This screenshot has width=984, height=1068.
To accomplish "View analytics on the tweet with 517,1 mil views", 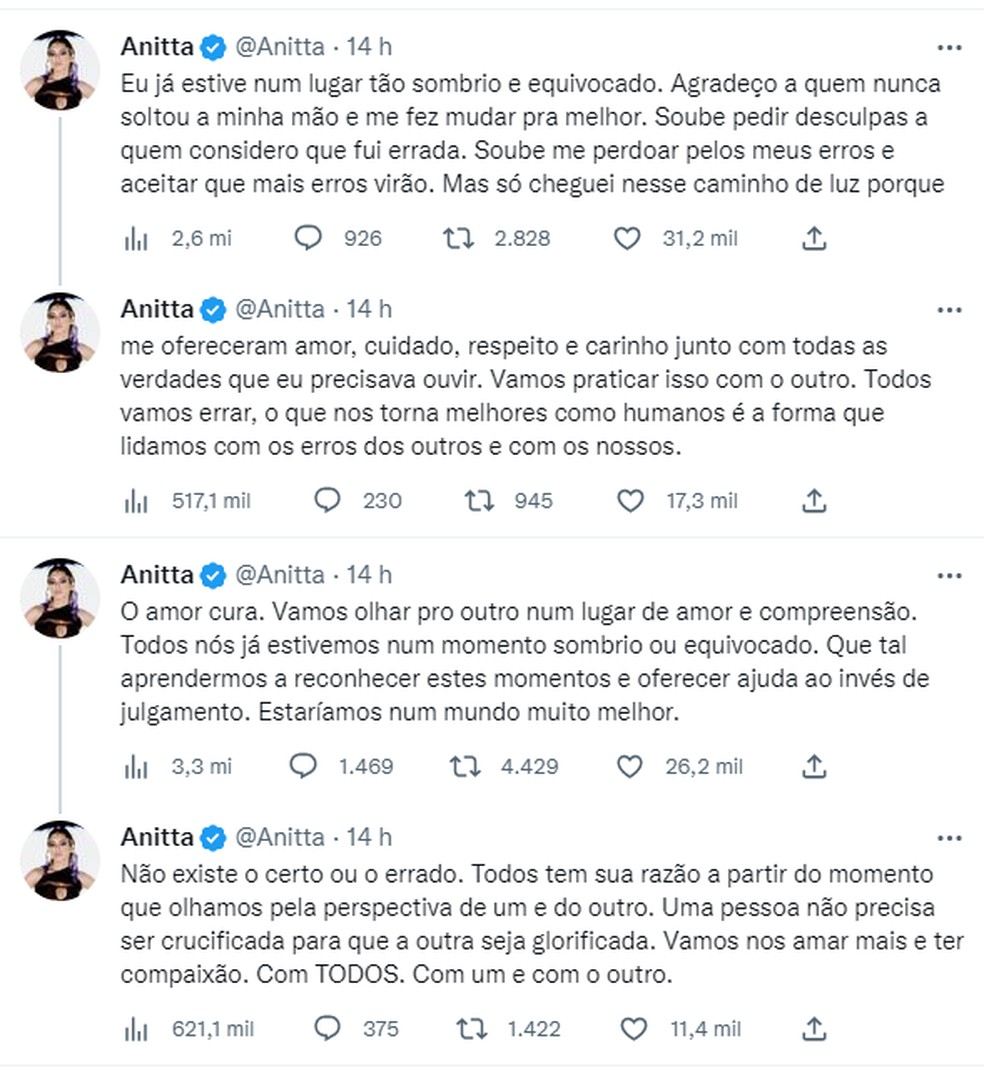I will tap(137, 500).
